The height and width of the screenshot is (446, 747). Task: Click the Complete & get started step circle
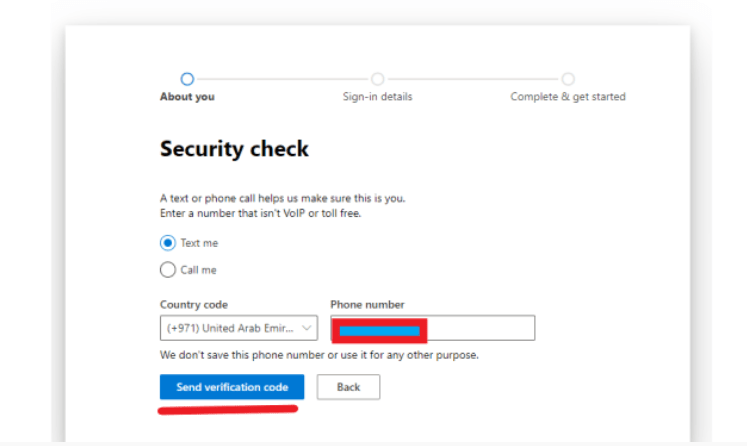[568, 79]
